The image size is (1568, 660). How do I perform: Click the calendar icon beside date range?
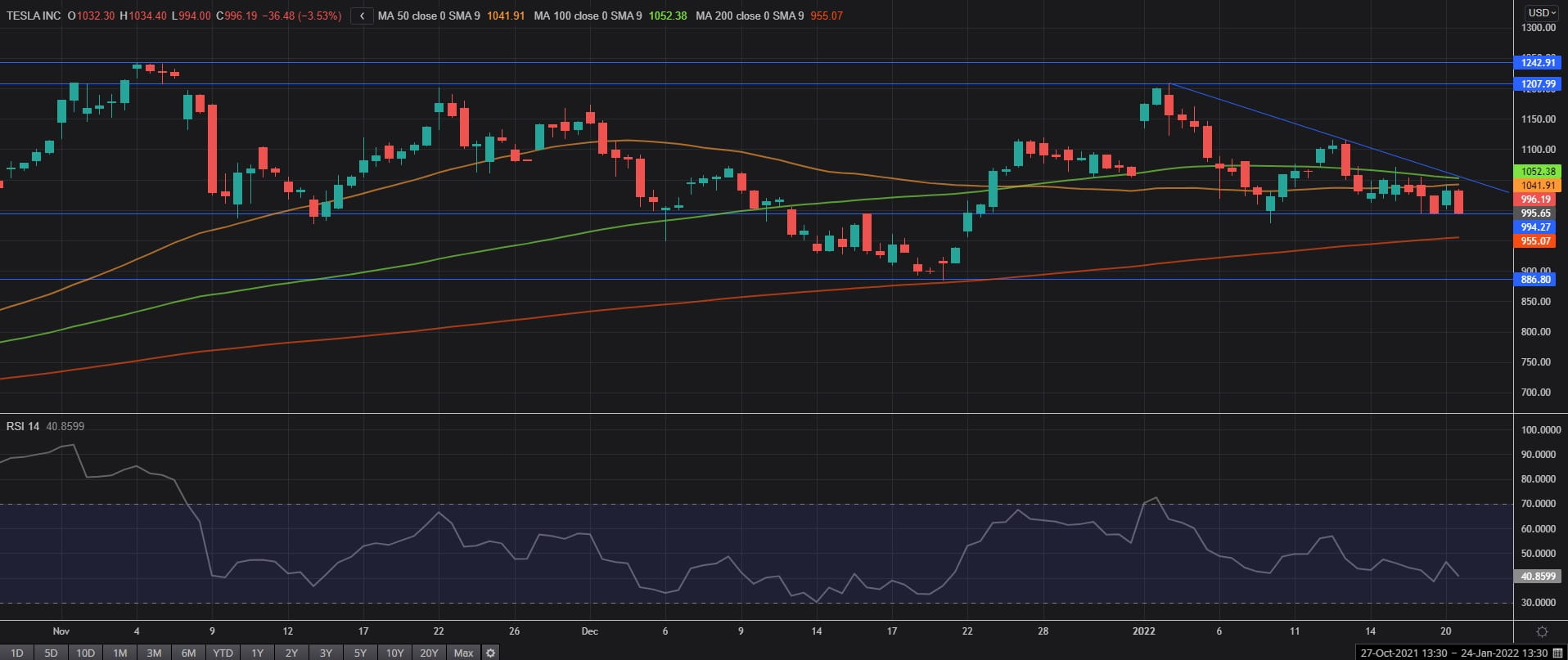click(x=1557, y=653)
